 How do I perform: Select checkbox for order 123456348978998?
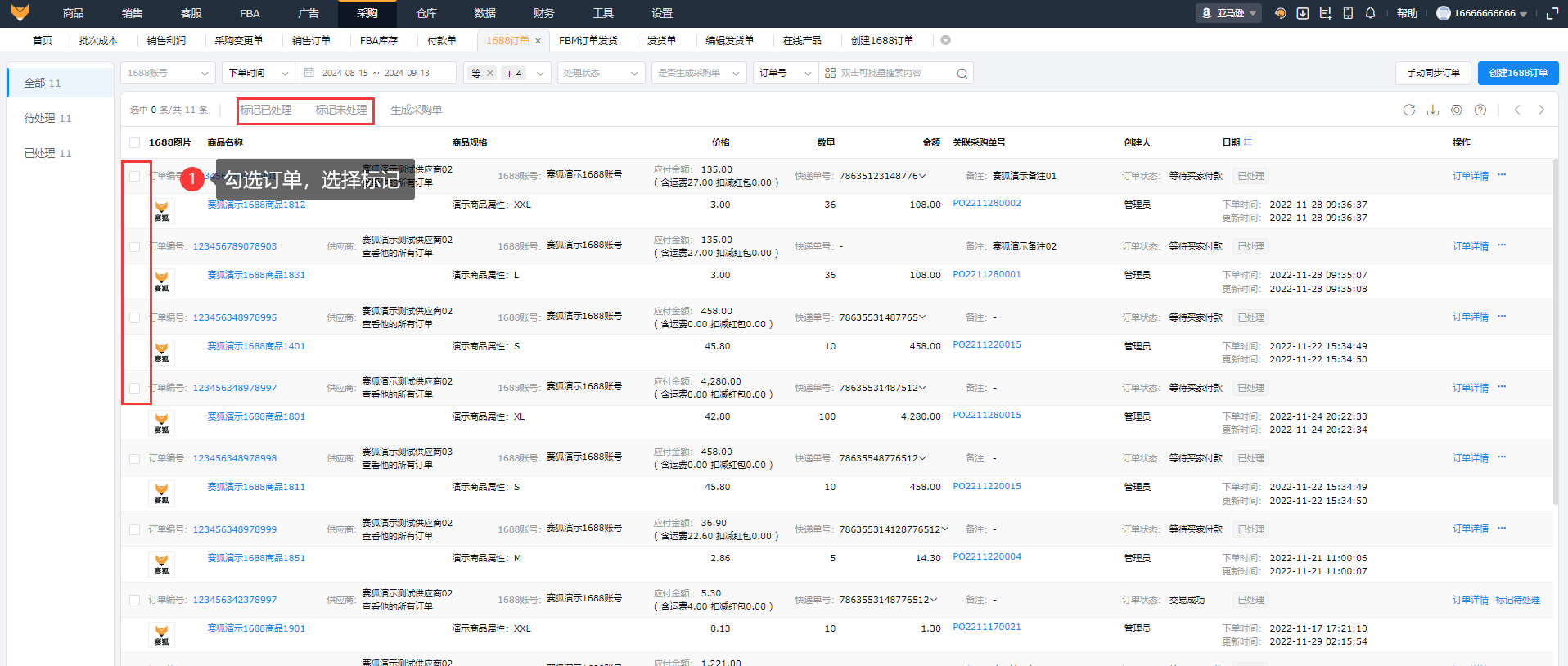(x=135, y=459)
